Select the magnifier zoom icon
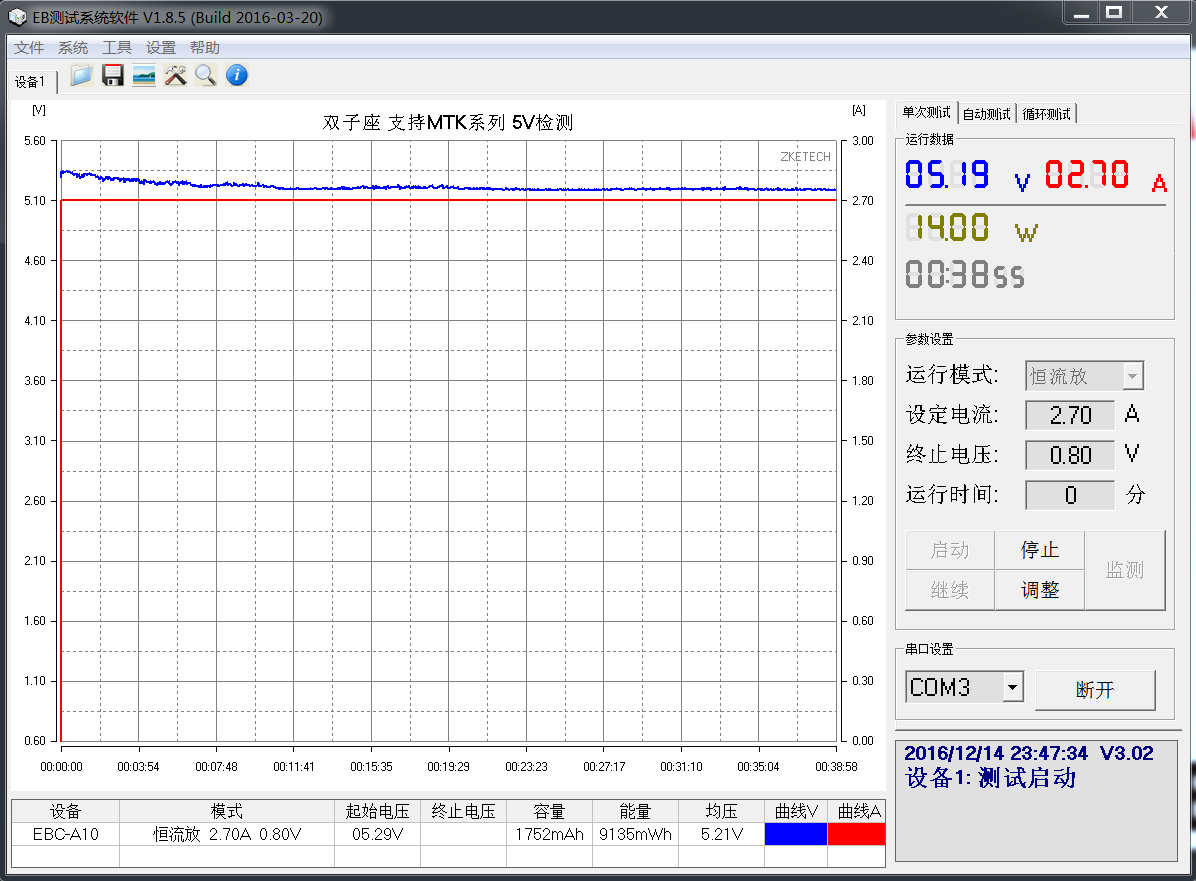This screenshot has width=1196, height=881. [x=205, y=75]
